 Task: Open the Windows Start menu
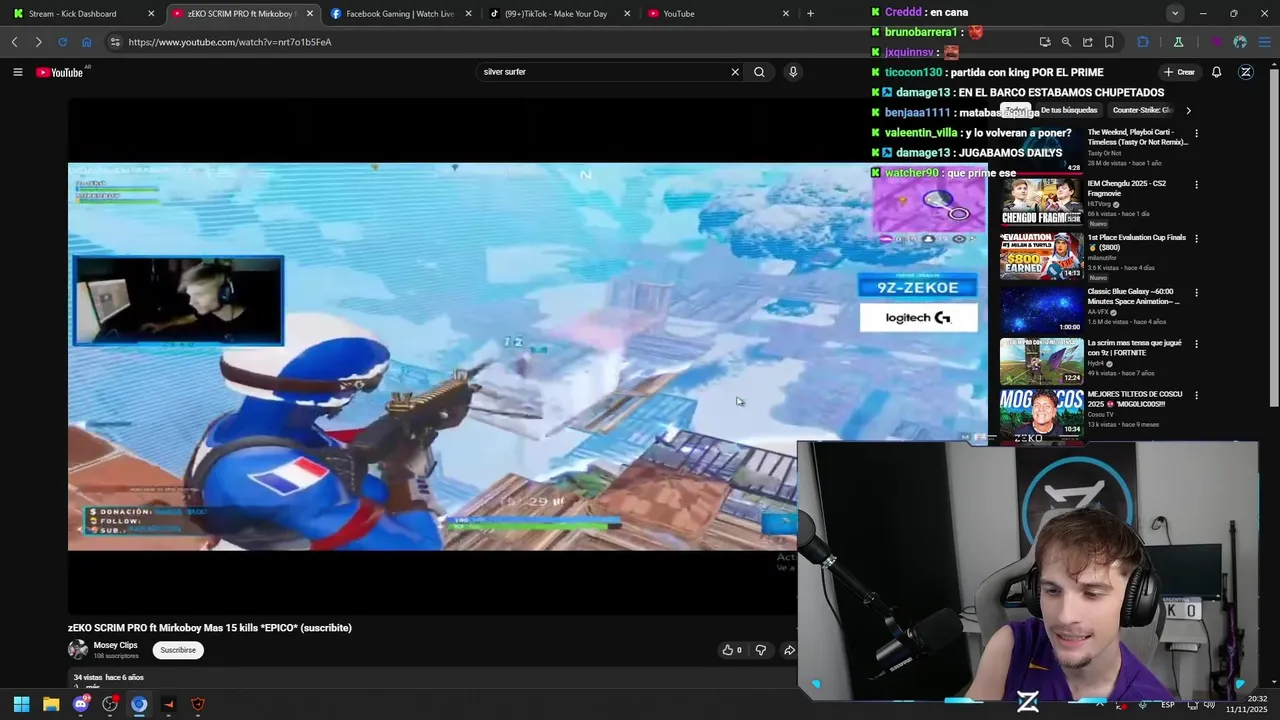(21, 704)
